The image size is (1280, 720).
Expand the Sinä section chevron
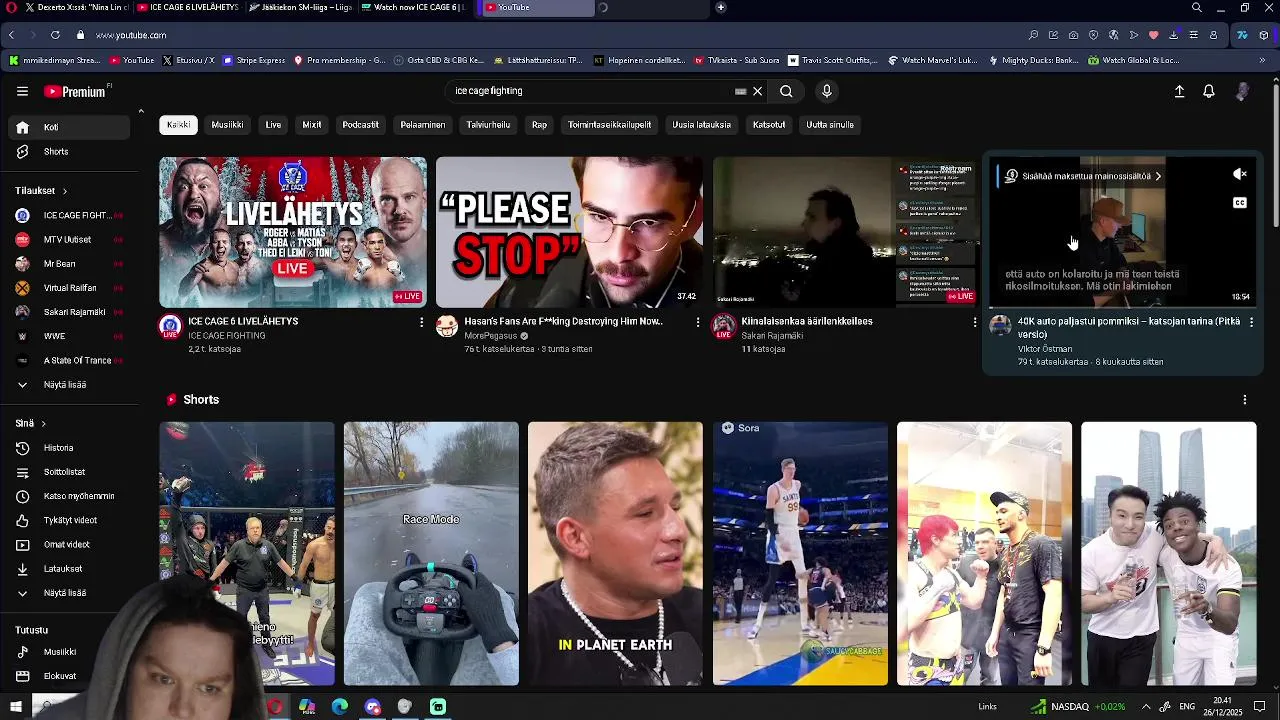click(43, 424)
